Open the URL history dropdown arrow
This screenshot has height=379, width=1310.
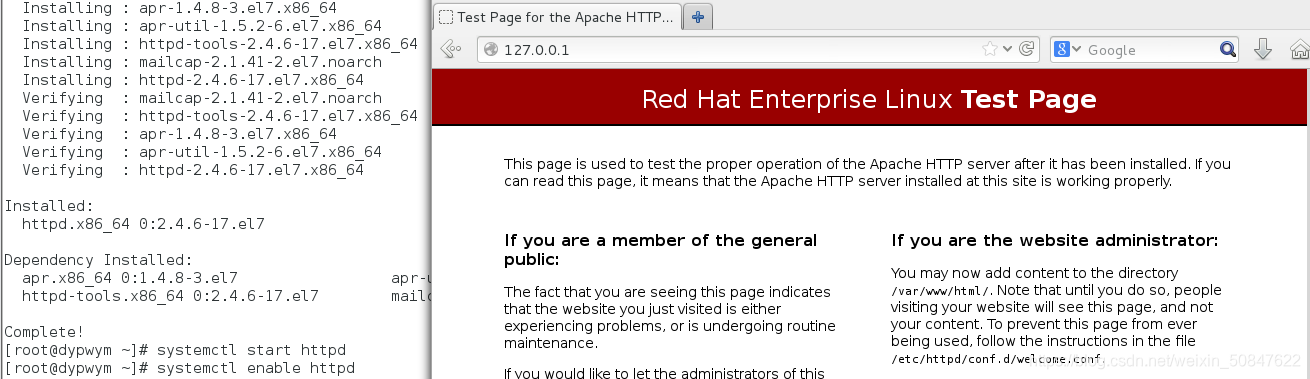1008,49
